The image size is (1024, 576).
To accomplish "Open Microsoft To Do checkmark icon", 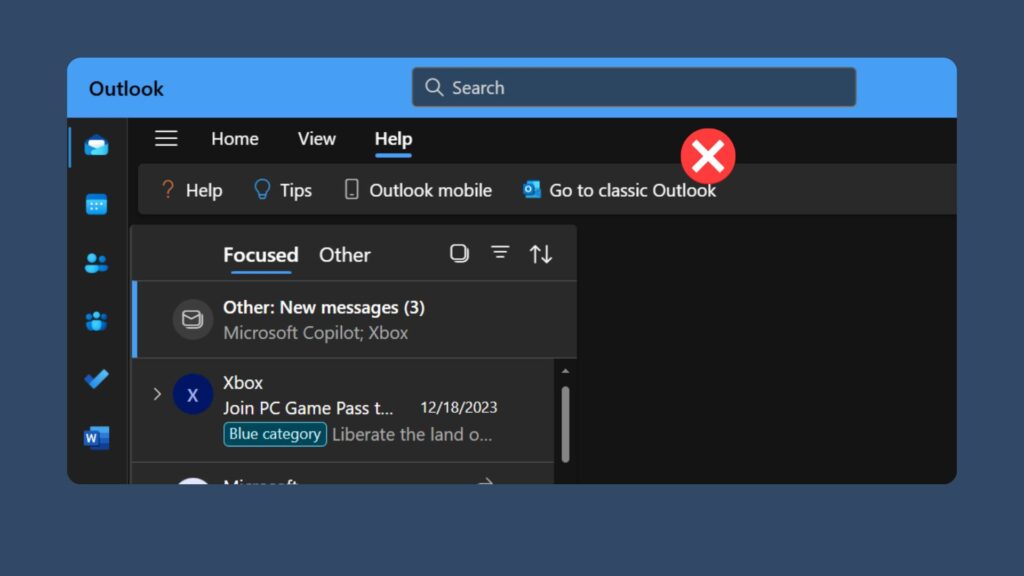I will (96, 379).
